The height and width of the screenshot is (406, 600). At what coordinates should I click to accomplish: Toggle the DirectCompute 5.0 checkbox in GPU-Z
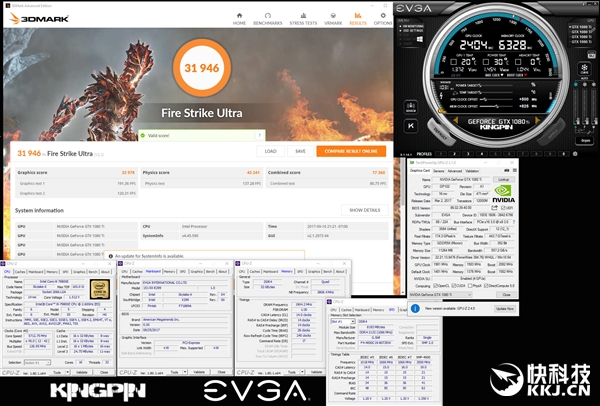point(486,286)
